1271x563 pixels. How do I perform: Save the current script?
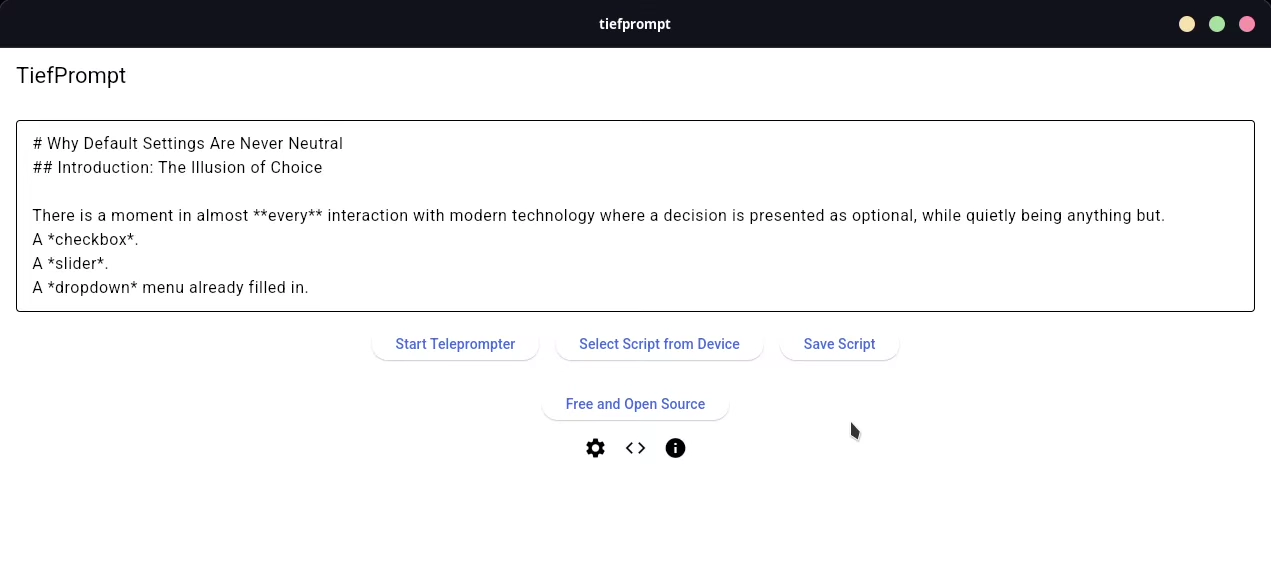(x=839, y=344)
